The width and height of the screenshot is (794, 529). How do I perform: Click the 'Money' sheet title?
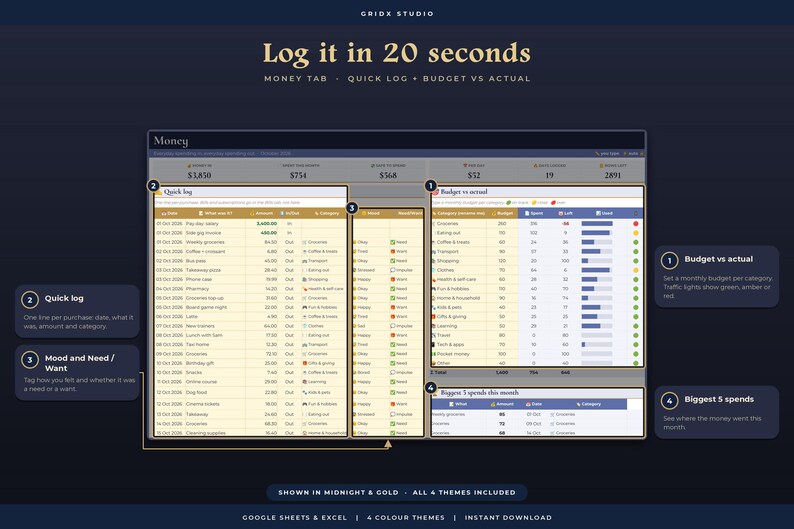tap(171, 141)
